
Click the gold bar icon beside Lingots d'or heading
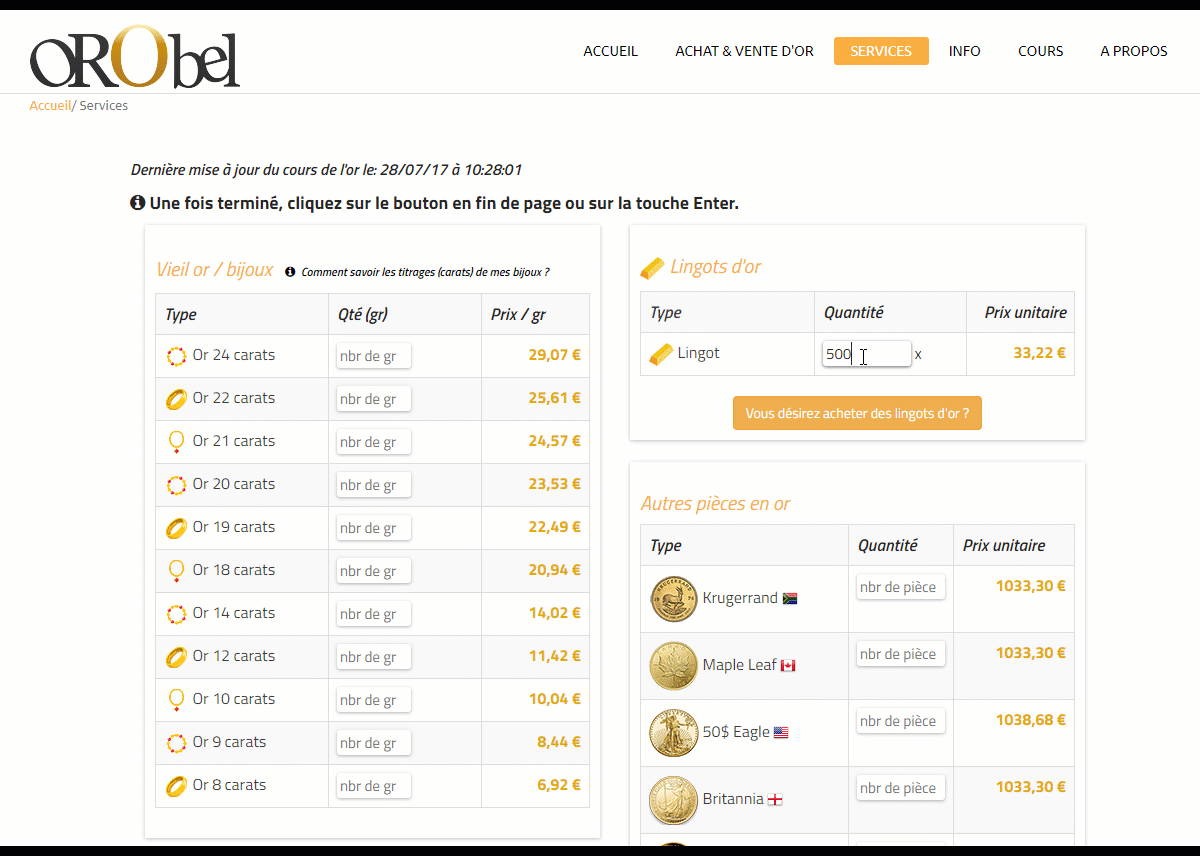651,268
